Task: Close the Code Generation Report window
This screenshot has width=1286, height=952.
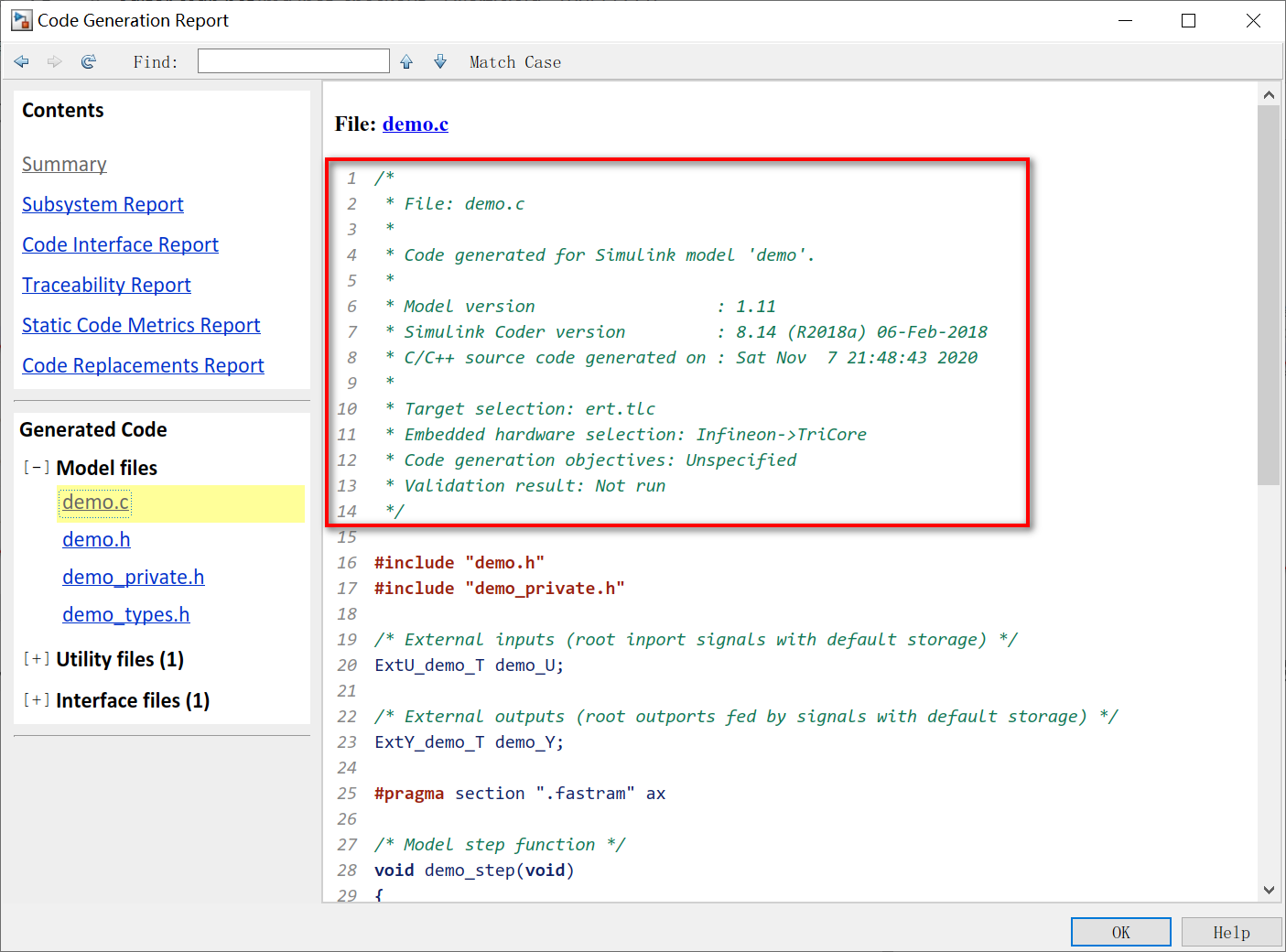Action: coord(1253,20)
